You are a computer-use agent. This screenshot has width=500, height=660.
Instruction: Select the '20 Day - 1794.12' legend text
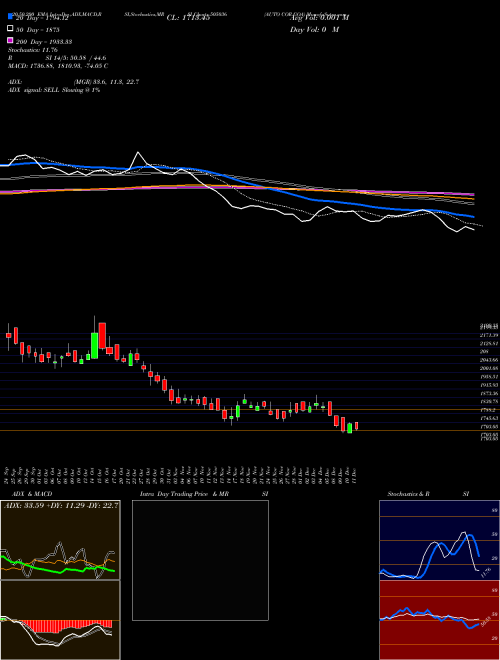coord(42,18)
